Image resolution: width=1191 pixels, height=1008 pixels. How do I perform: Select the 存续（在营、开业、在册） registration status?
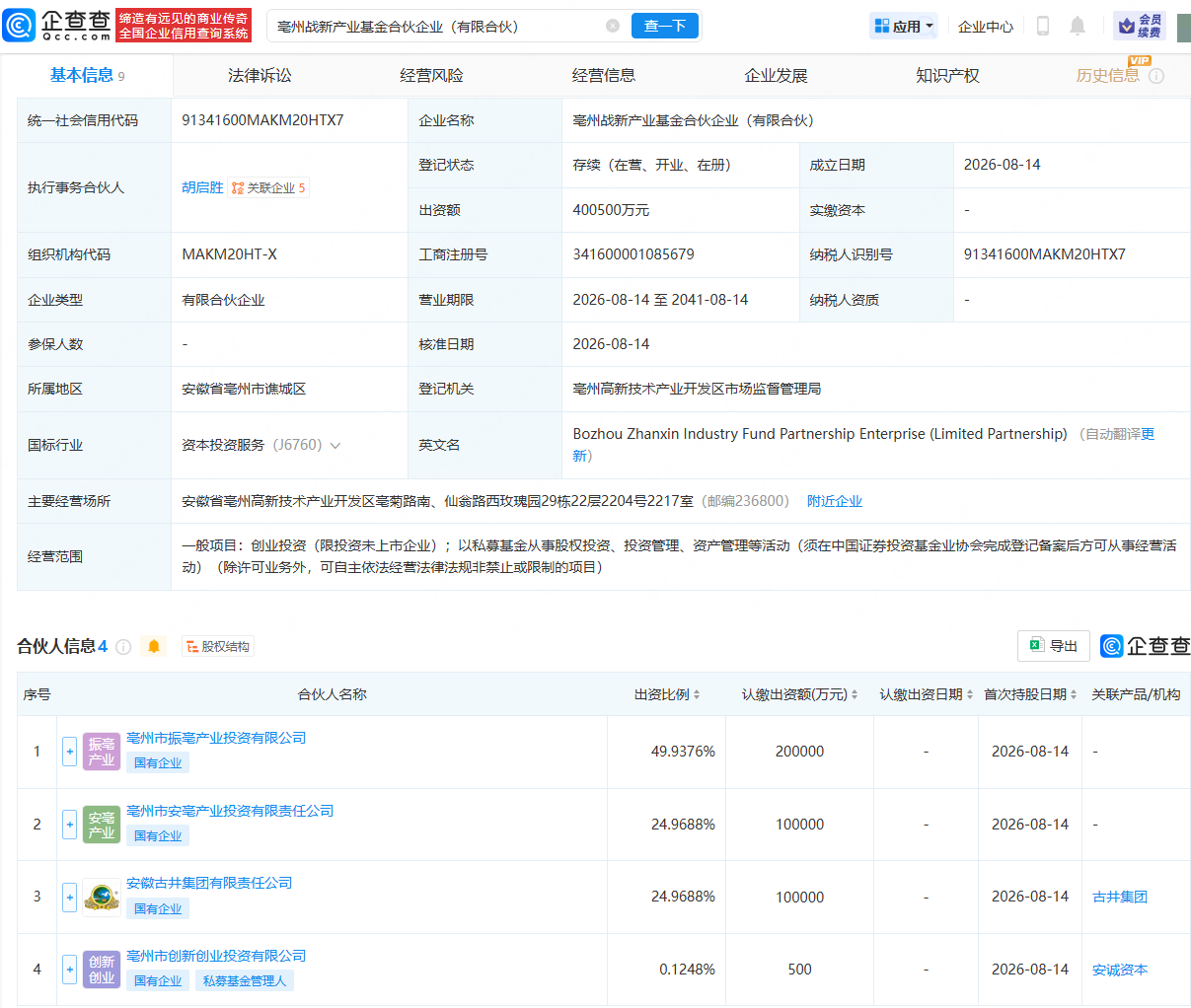[655, 165]
